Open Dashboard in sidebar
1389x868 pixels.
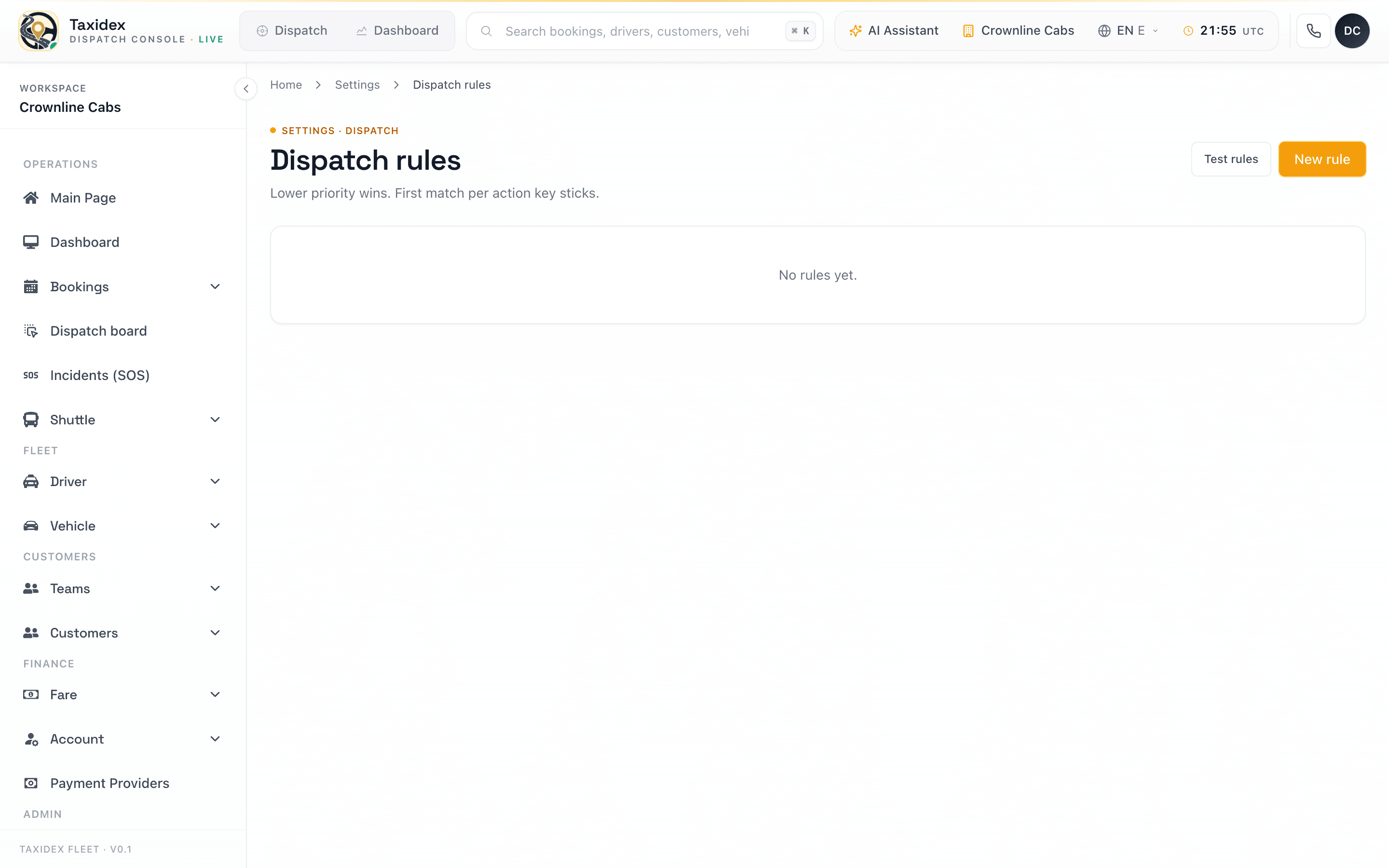pos(123,242)
